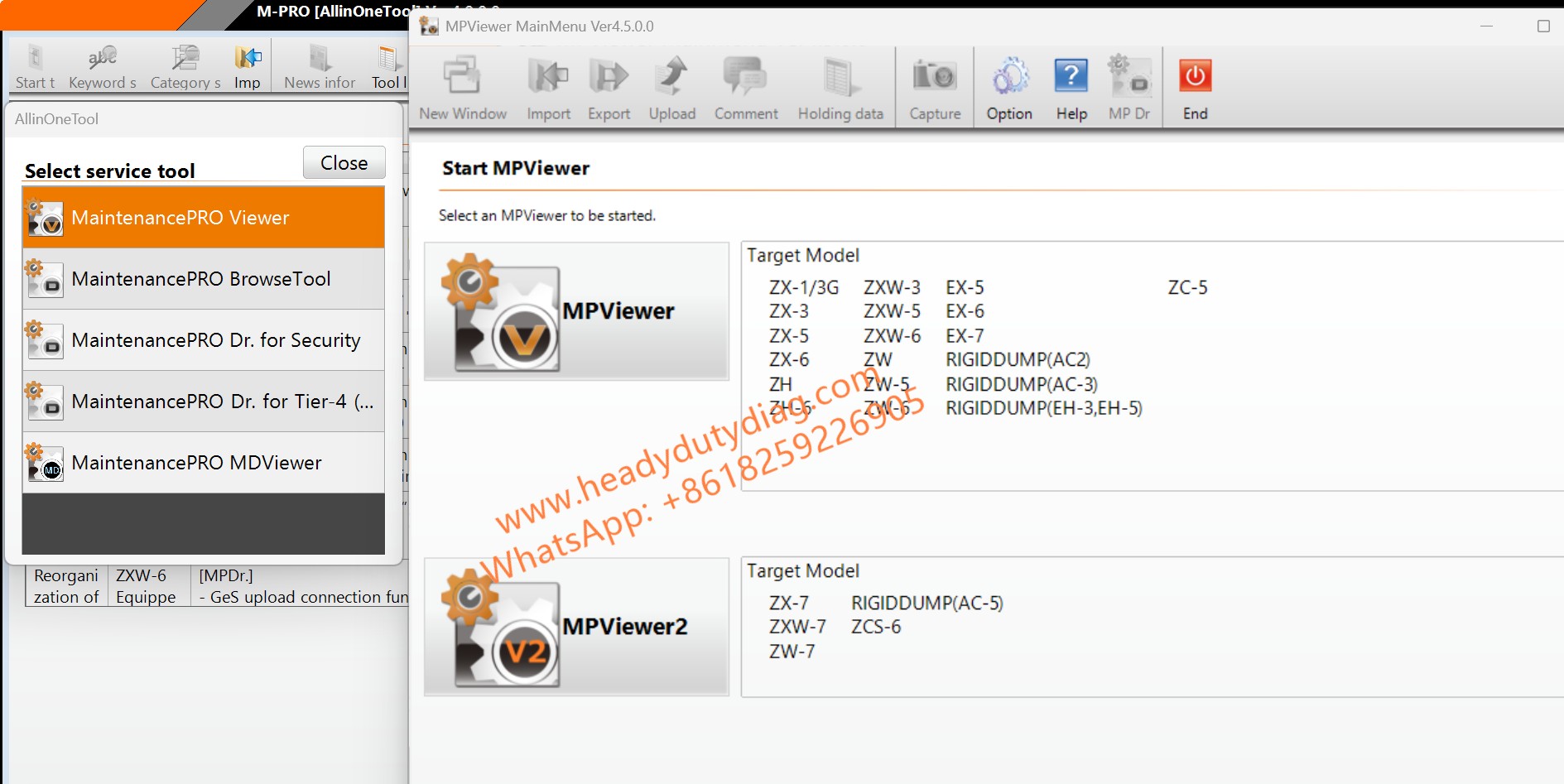Viewport: 1564px width, 784px height.
Task: Click the MaintenancePRO Dr. for Tier-4 icon
Action: pos(44,402)
